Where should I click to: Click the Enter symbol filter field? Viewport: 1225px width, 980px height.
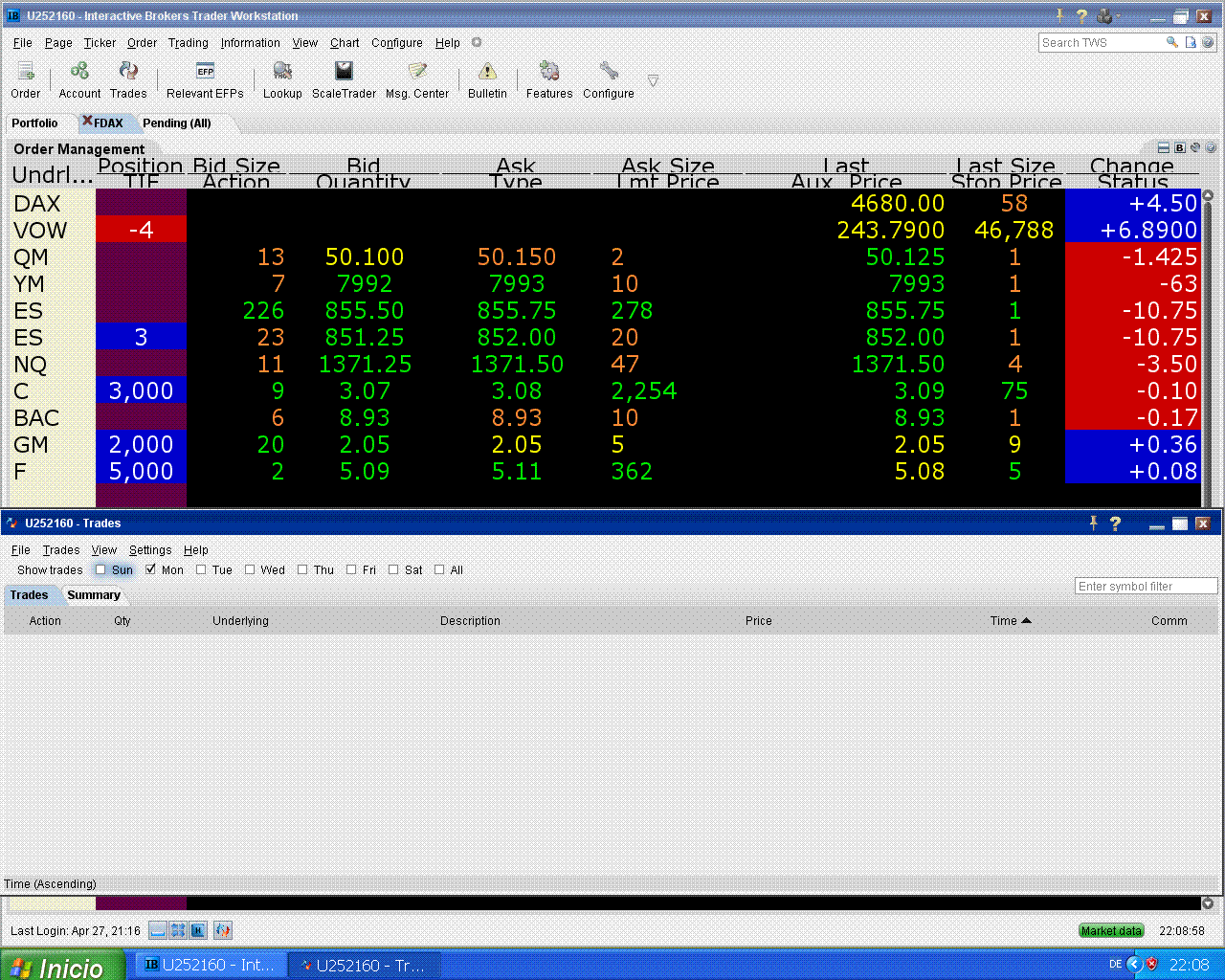(1147, 587)
